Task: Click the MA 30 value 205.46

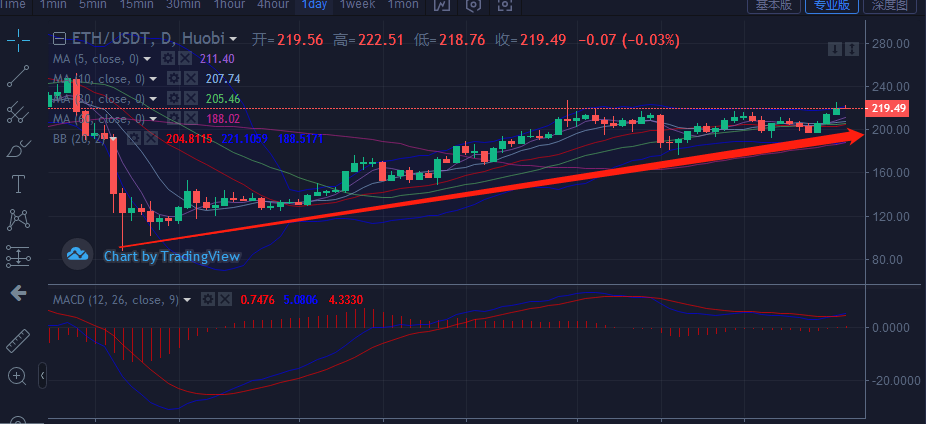Action: (x=223, y=99)
